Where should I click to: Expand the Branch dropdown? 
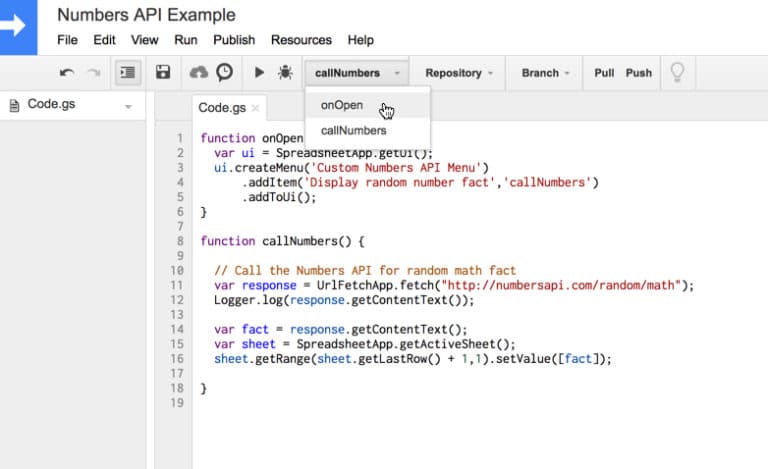coord(545,73)
